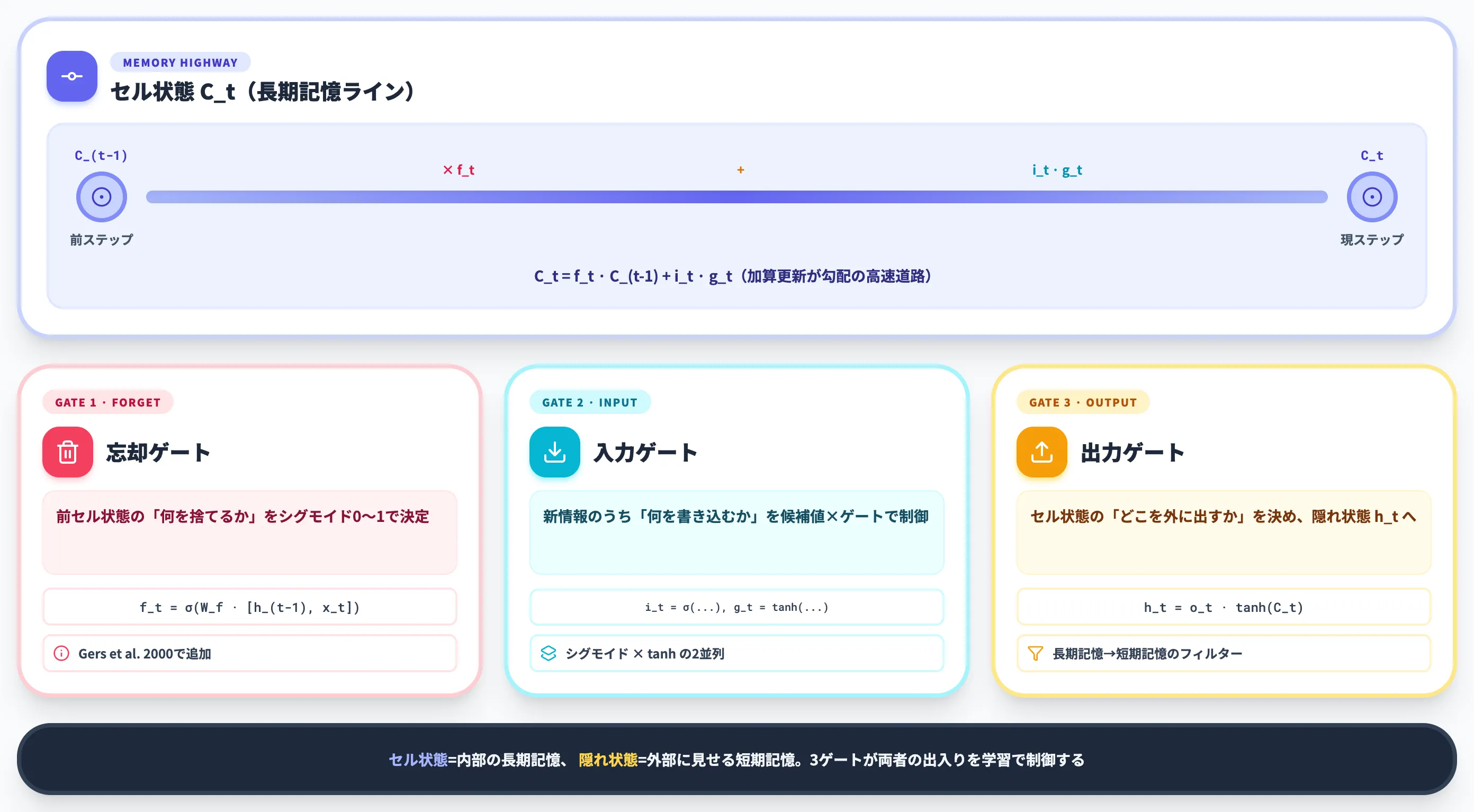
Task: Click the MEMORY HIGHWAY badge
Action: [180, 62]
